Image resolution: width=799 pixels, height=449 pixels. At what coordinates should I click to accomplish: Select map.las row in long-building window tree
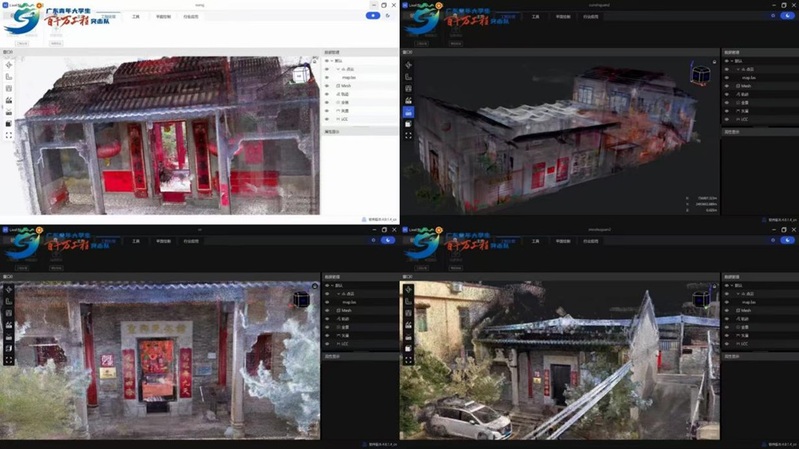759,77
